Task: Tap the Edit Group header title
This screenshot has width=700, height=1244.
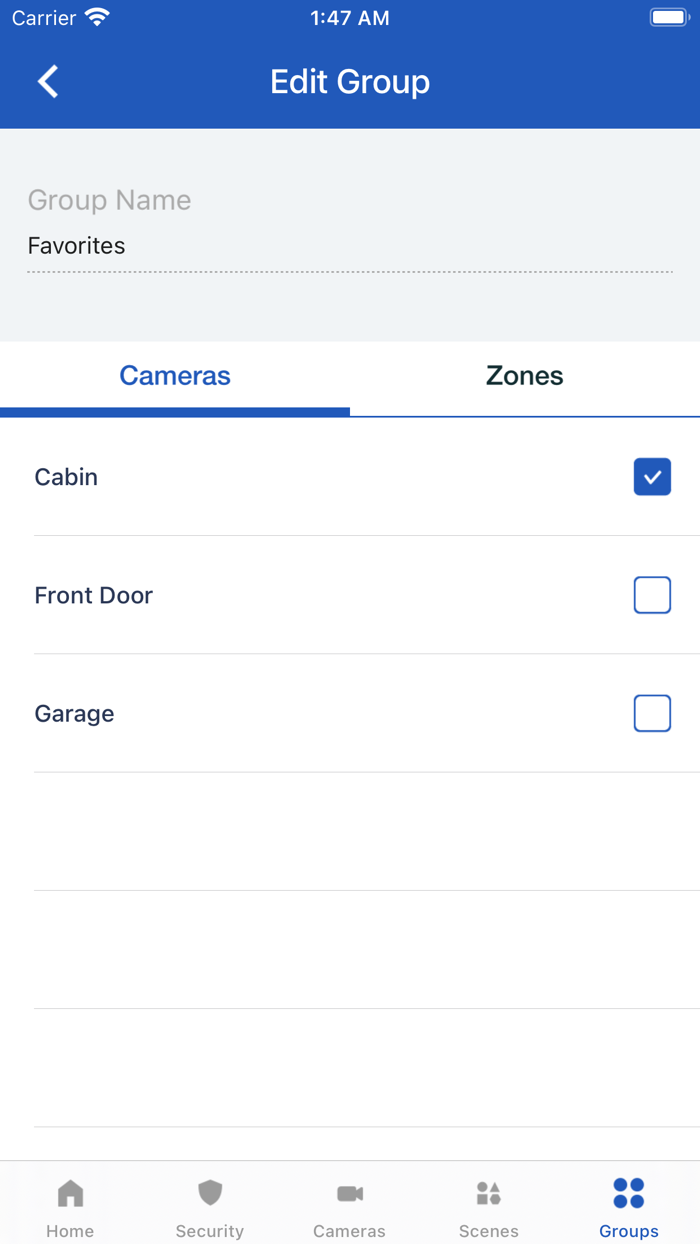Action: click(350, 81)
